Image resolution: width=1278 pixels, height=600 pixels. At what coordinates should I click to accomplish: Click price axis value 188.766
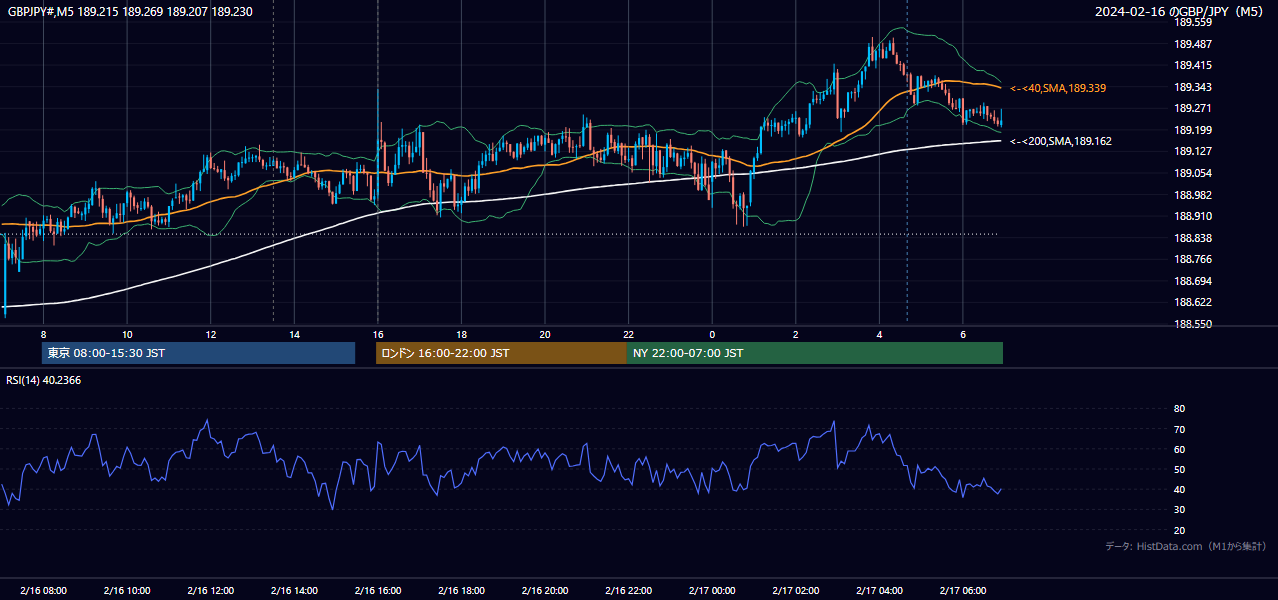tap(1193, 259)
